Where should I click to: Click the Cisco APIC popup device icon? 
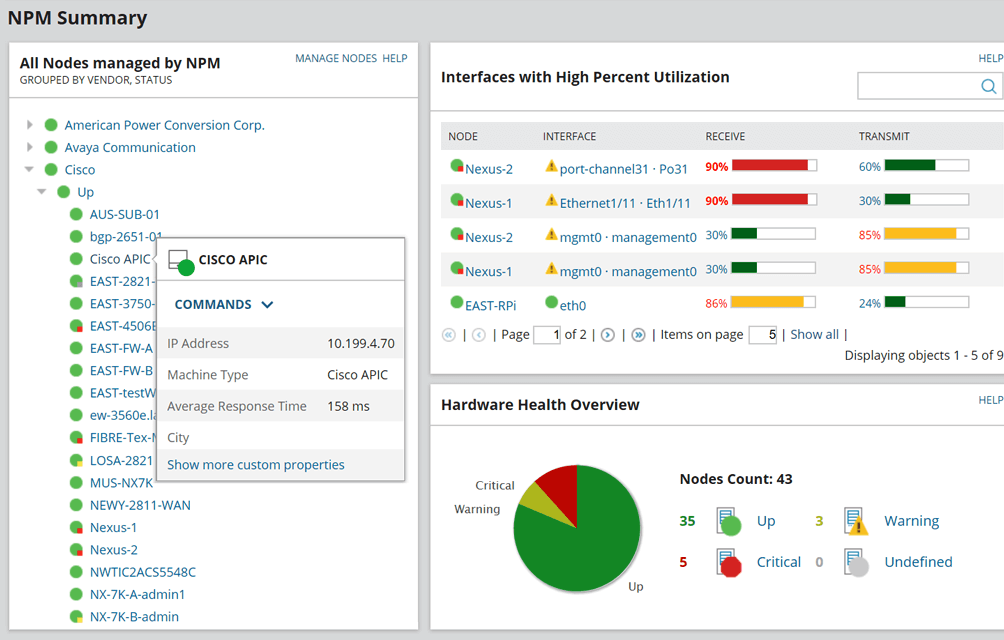pyautogui.click(x=180, y=261)
